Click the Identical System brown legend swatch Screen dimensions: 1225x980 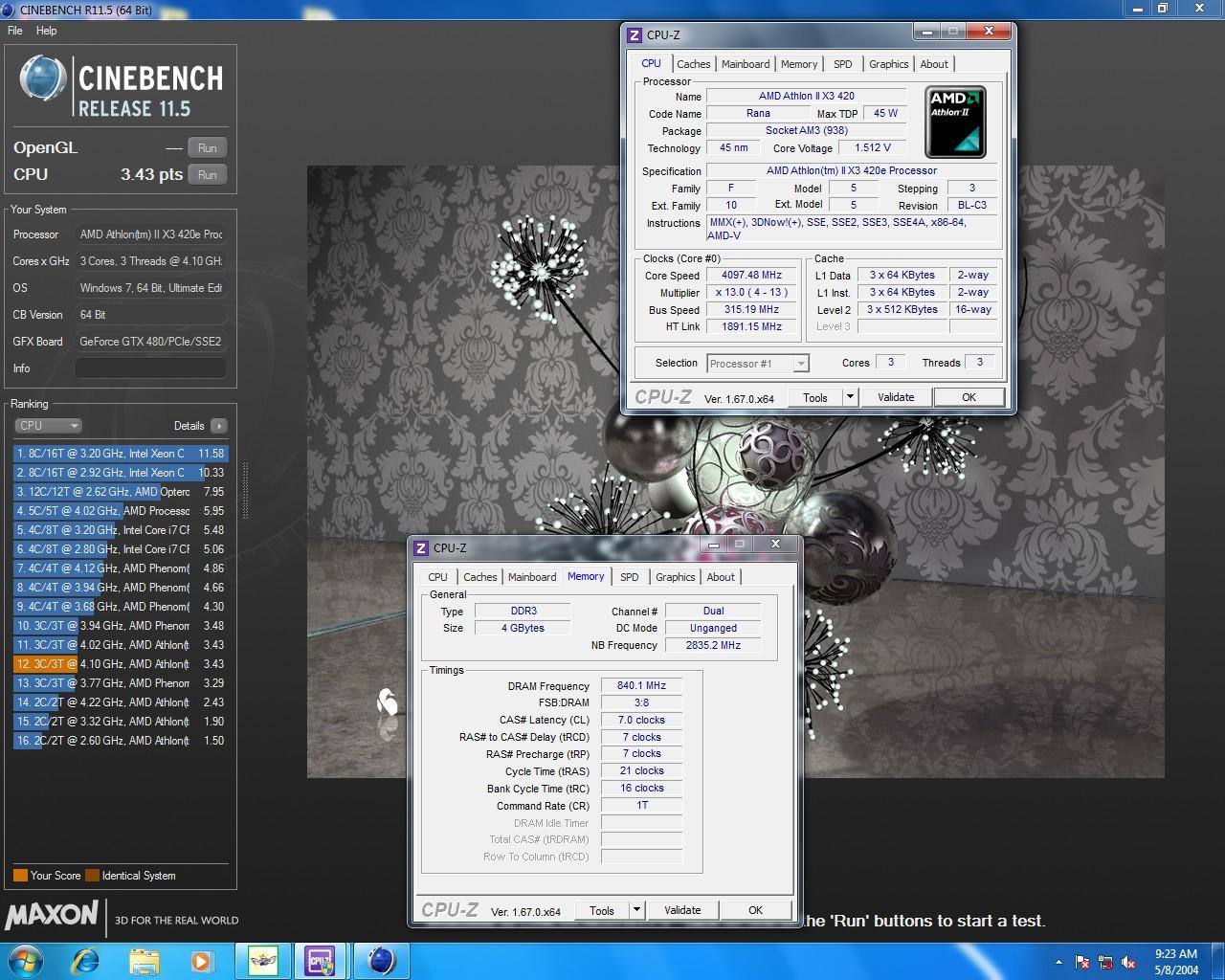coord(92,876)
